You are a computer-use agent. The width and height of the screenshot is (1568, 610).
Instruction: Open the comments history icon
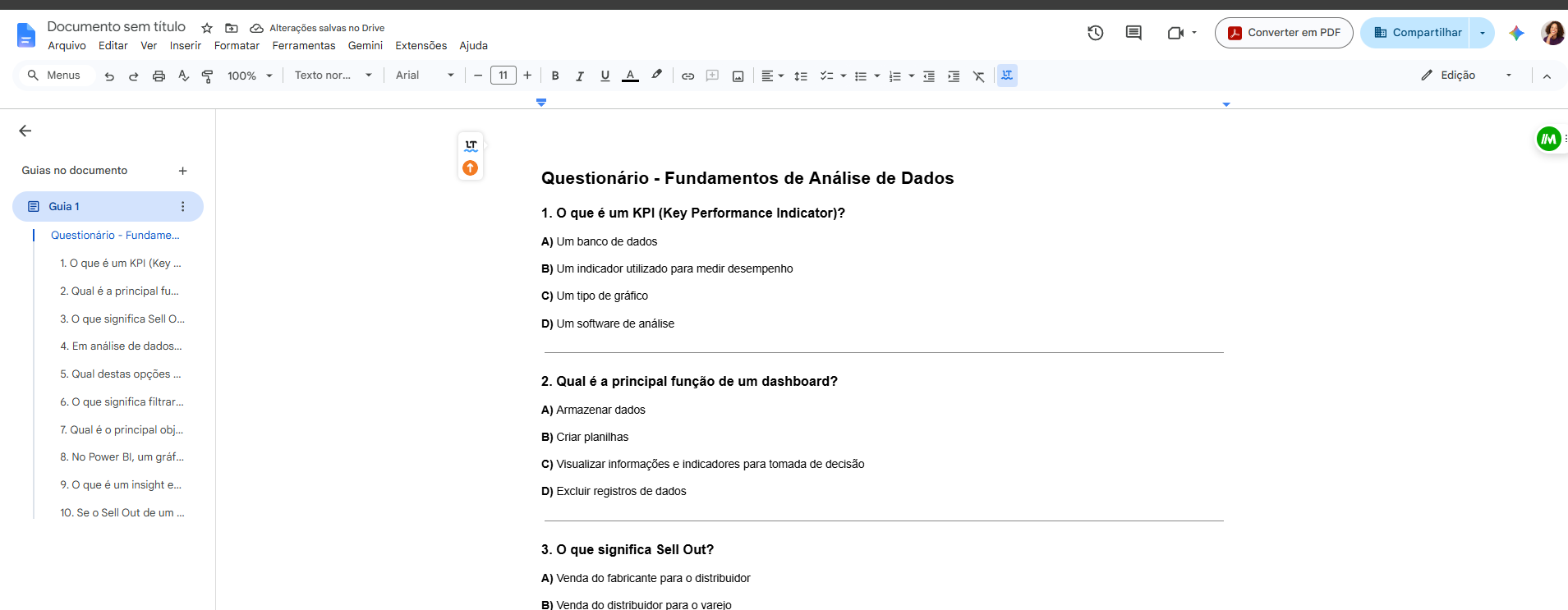point(1133,33)
